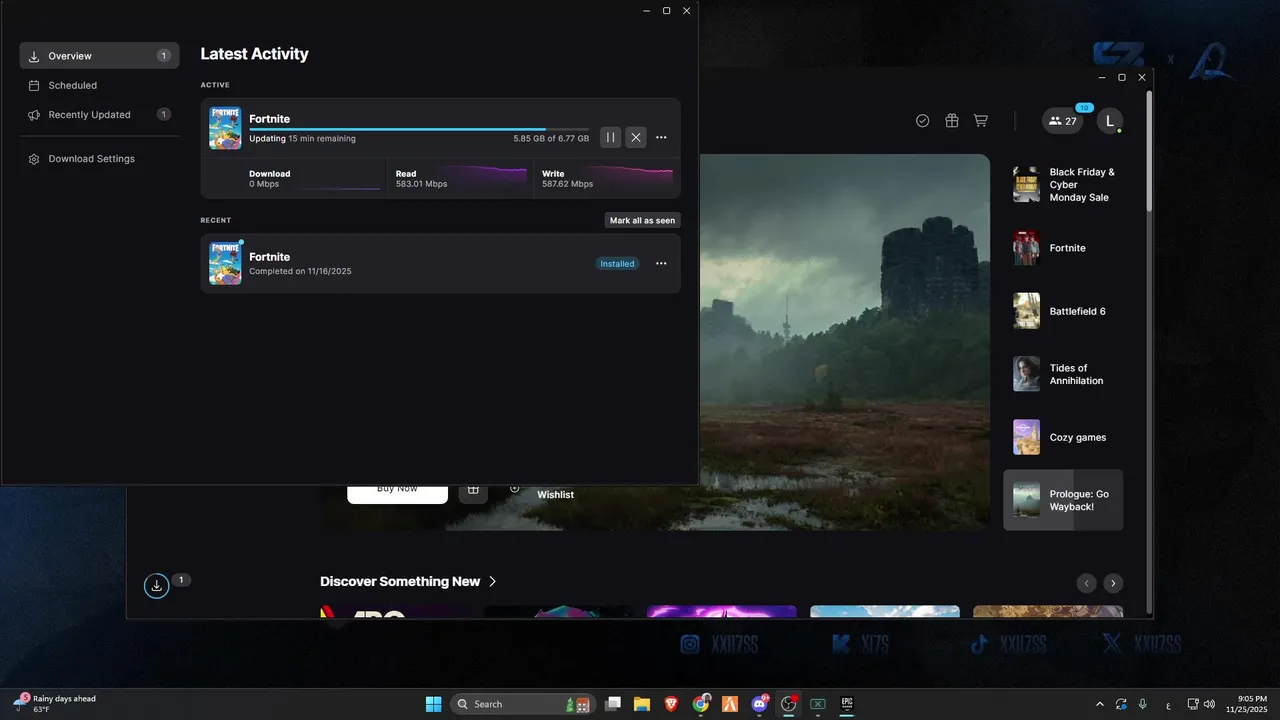Image resolution: width=1280 pixels, height=720 pixels.
Task: Open more options for the installed Fortnite
Action: [x=661, y=264]
